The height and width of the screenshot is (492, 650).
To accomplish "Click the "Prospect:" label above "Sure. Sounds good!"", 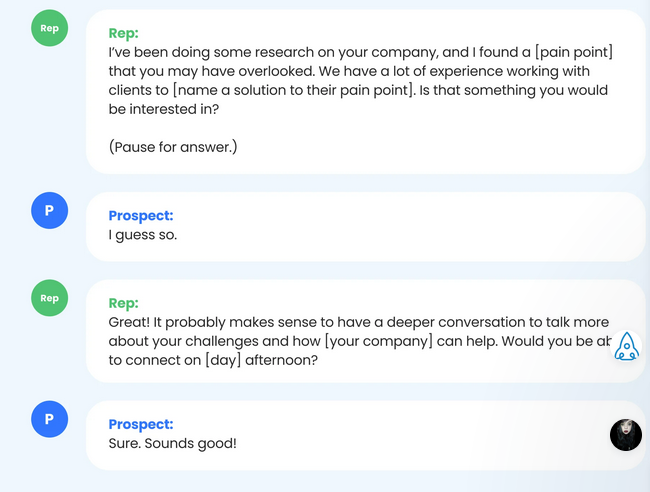I will (x=141, y=424).
